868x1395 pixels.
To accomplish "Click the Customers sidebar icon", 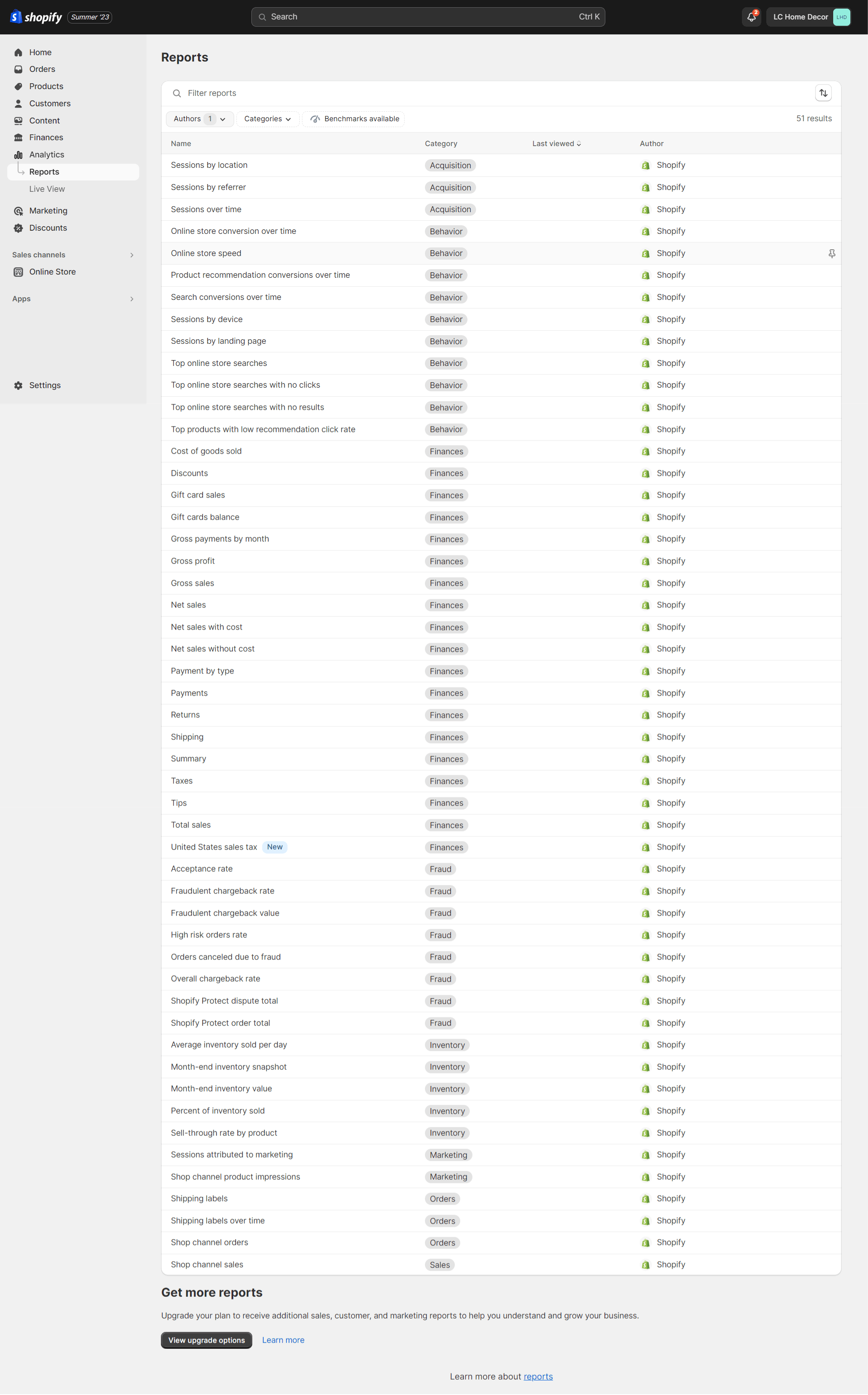I will click(18, 103).
